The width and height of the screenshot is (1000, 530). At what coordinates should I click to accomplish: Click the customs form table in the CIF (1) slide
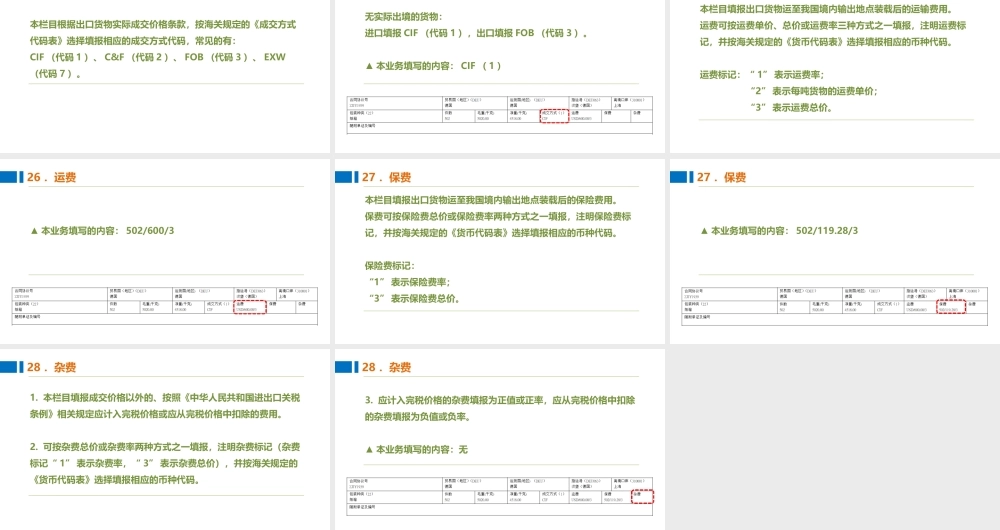coord(499,115)
